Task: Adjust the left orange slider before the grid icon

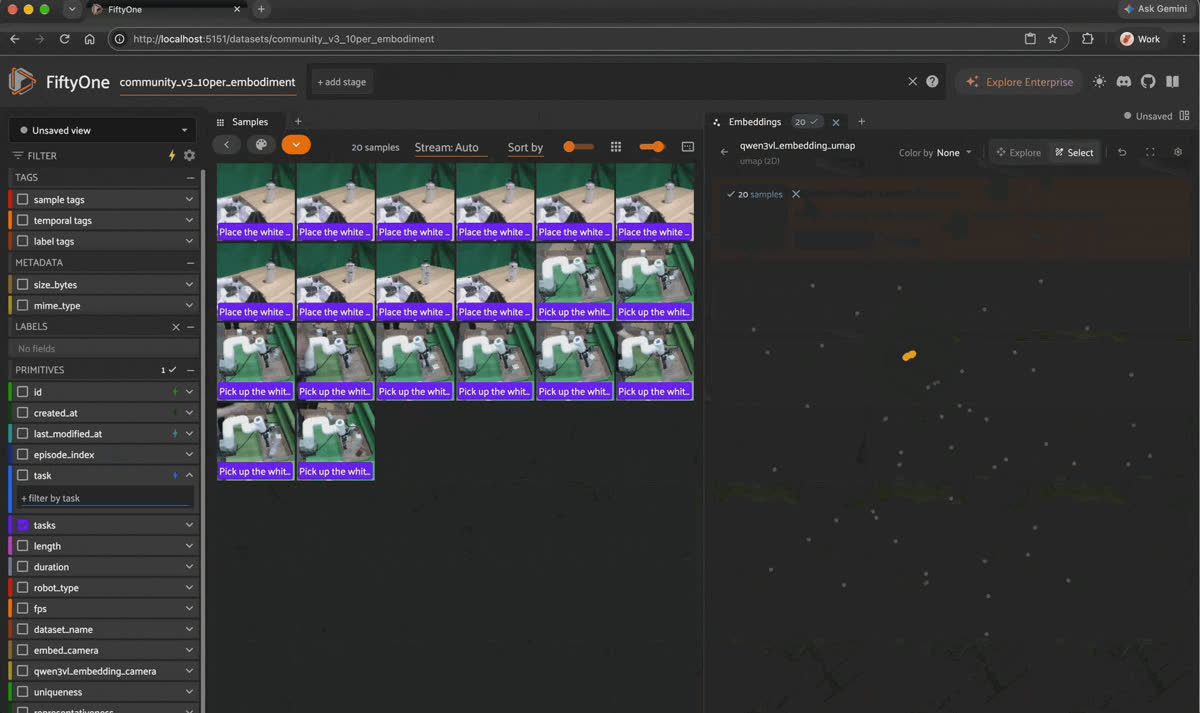Action: coord(577,147)
